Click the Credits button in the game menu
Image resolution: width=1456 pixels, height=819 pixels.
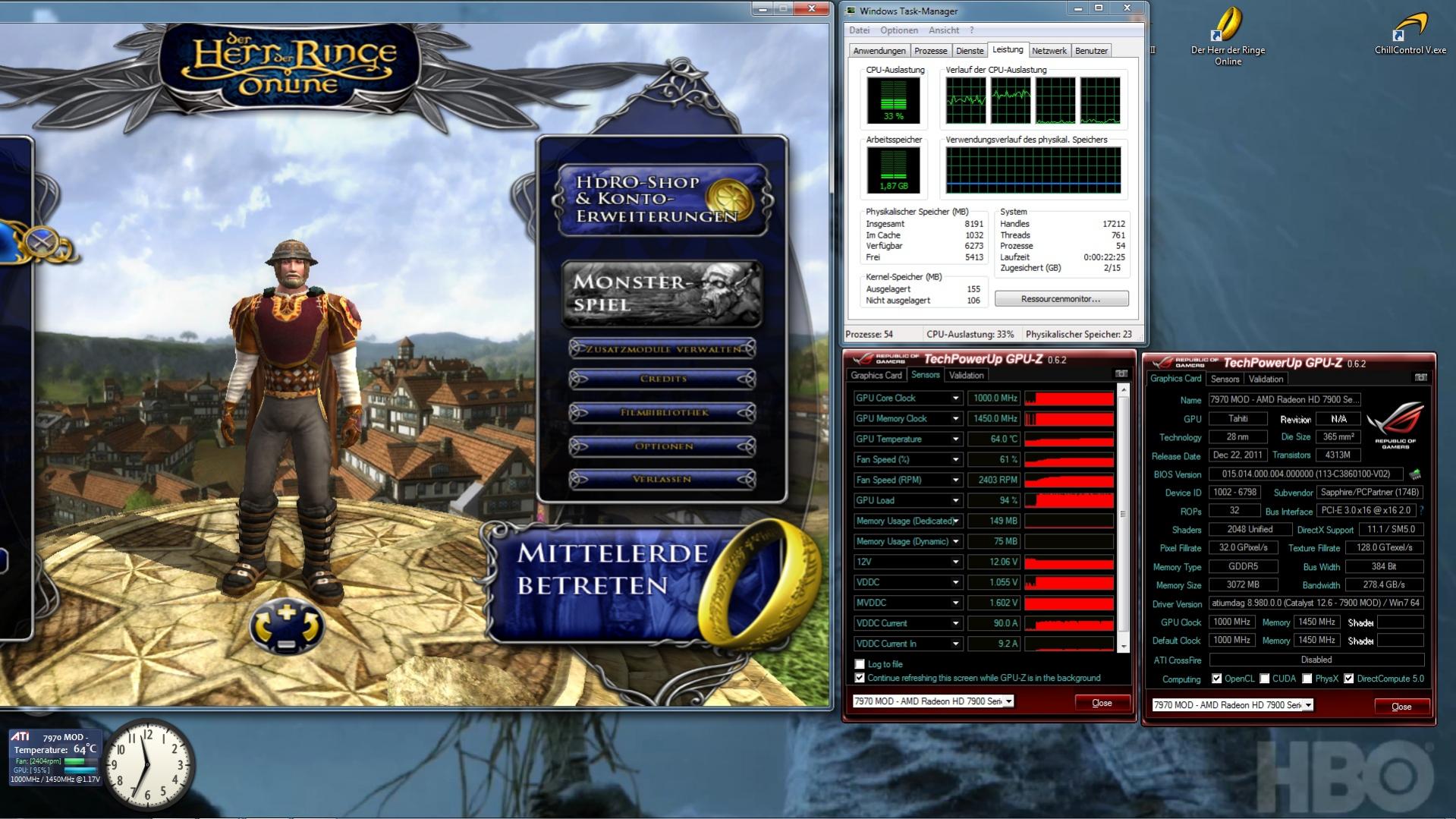coord(662,378)
